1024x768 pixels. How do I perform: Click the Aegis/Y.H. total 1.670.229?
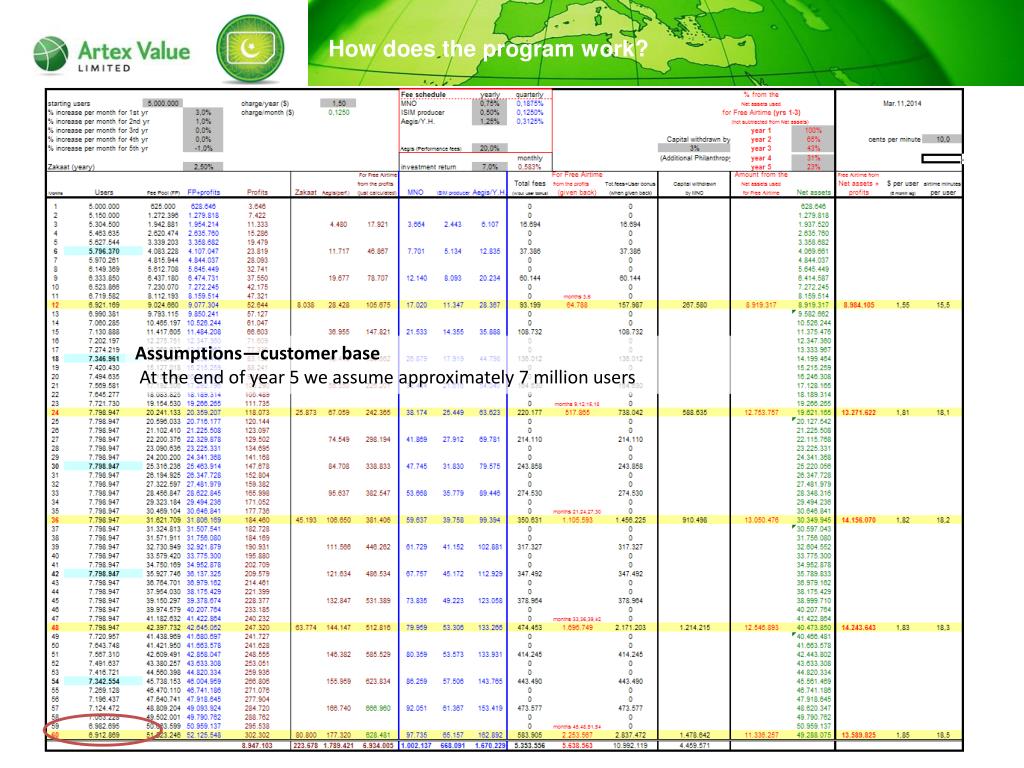click(x=490, y=745)
